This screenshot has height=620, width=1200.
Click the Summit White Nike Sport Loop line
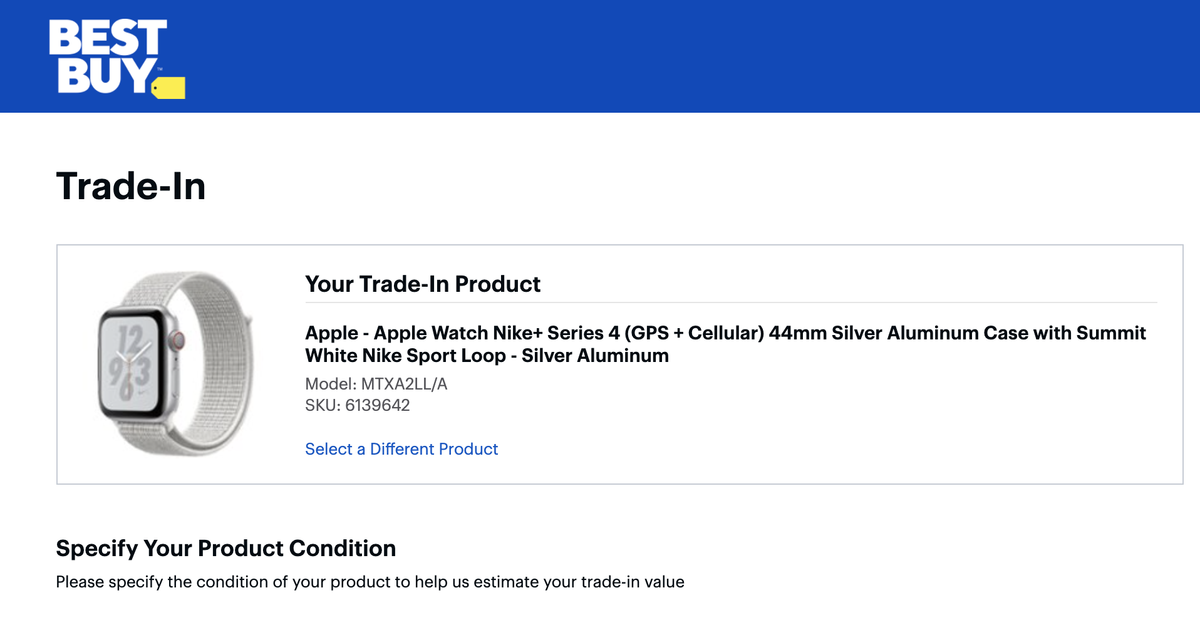(486, 355)
